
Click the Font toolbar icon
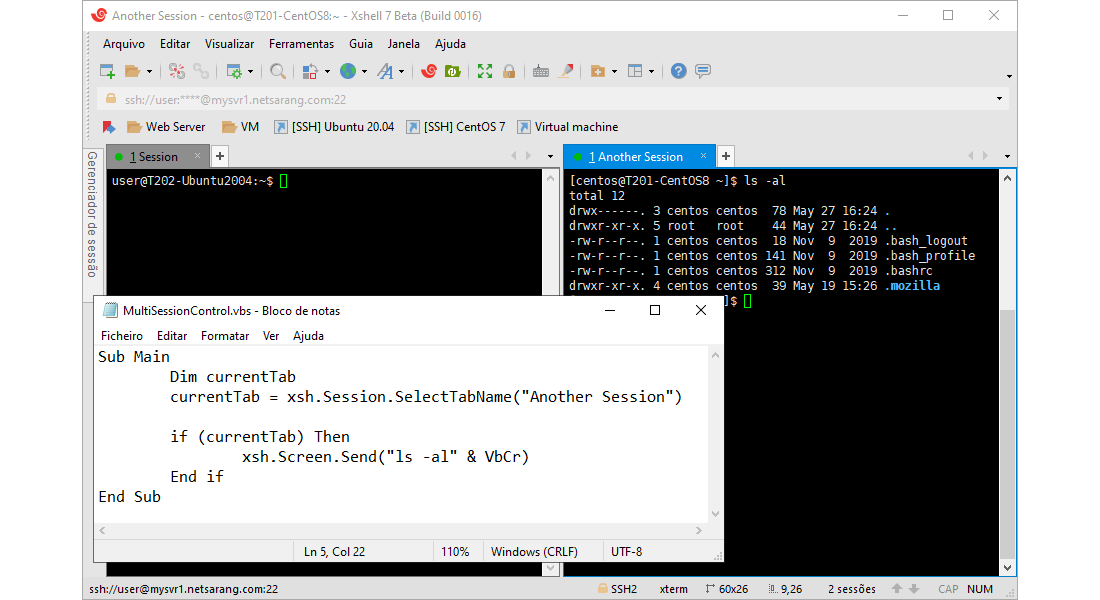(x=385, y=71)
